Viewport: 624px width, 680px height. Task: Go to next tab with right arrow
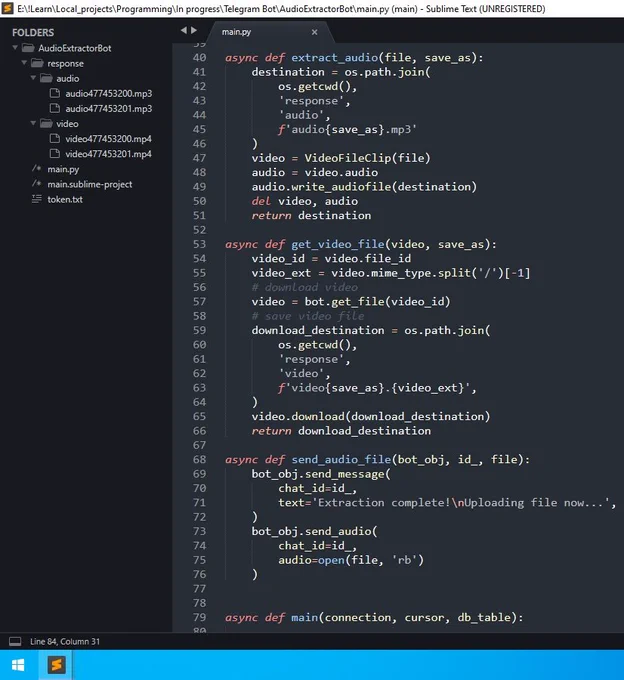click(193, 30)
